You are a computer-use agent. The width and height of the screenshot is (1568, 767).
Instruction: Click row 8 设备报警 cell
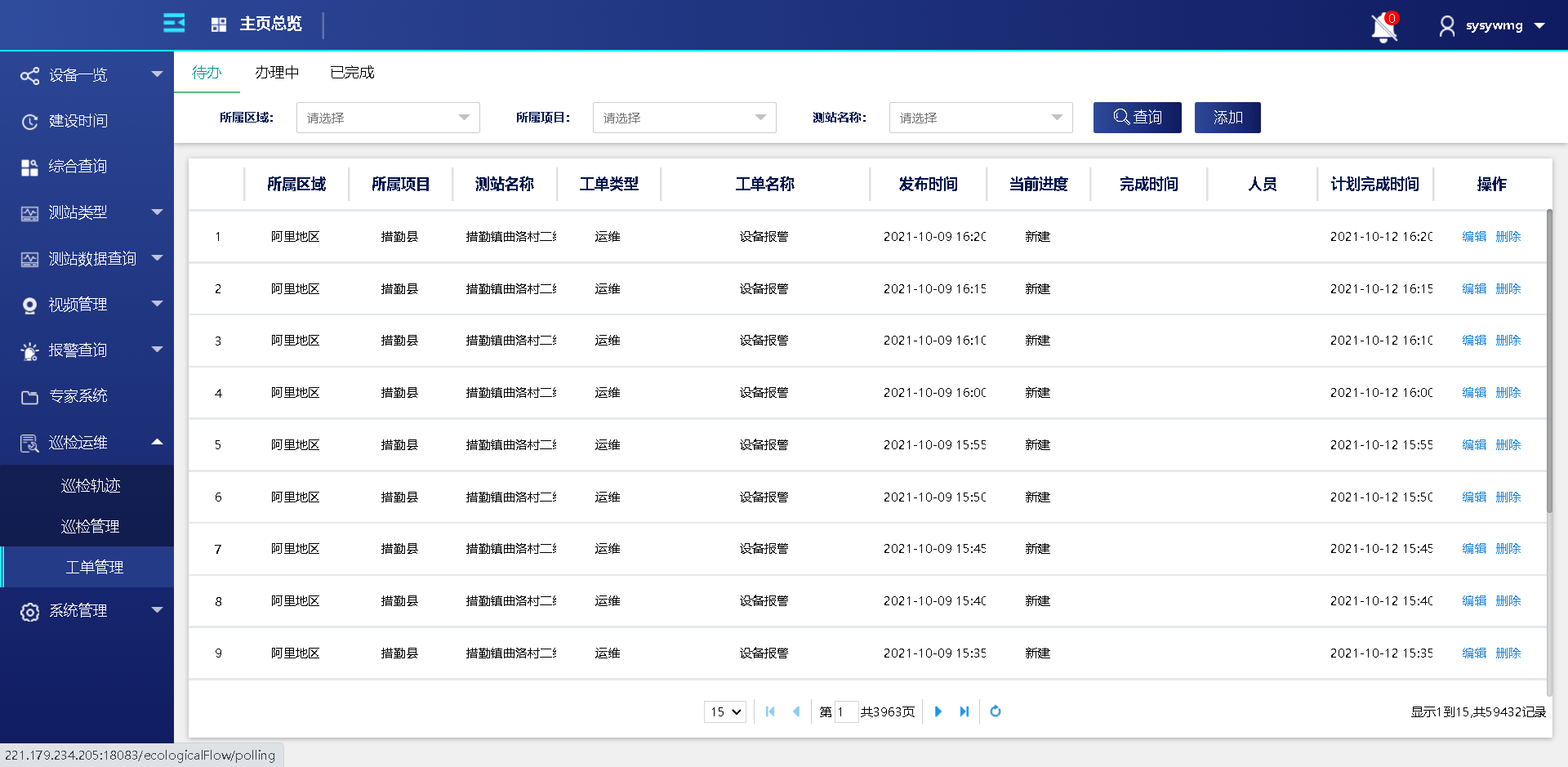tap(764, 601)
